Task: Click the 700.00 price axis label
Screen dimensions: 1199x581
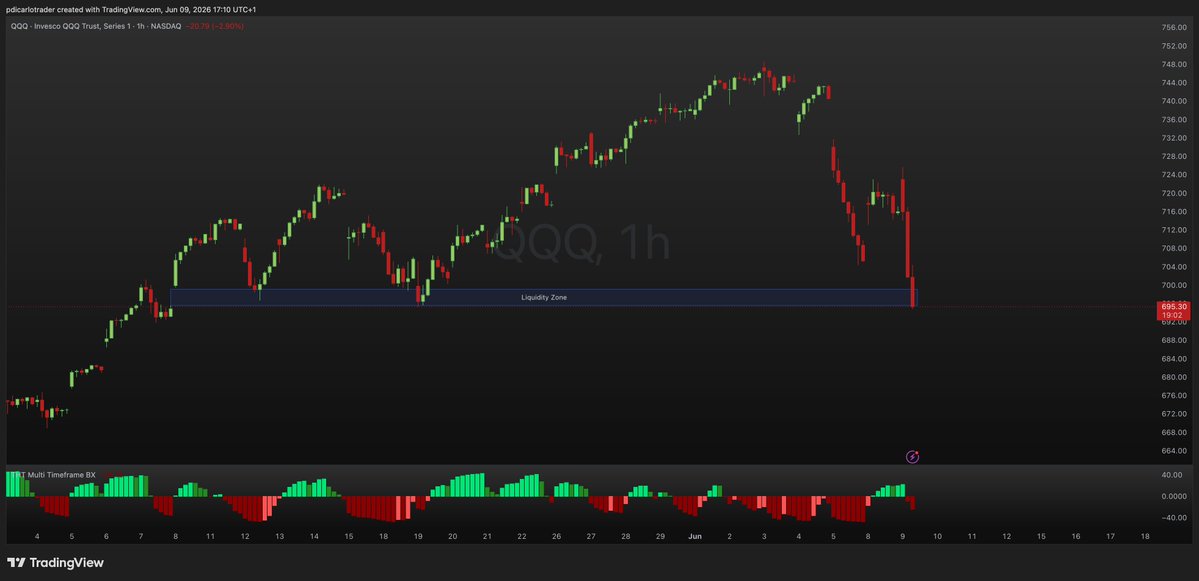Action: pyautogui.click(x=1173, y=285)
